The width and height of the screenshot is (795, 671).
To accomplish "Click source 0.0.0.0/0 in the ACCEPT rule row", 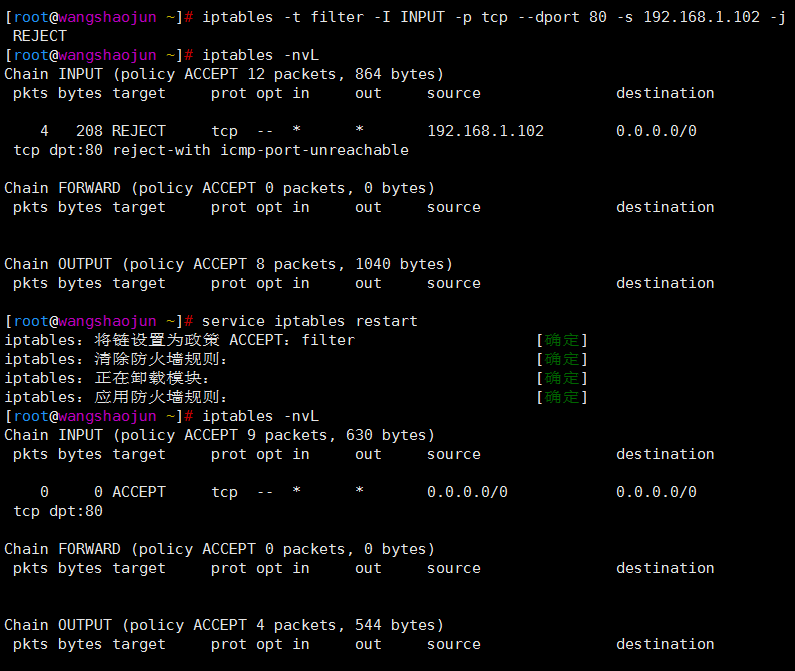I will (x=467, y=492).
